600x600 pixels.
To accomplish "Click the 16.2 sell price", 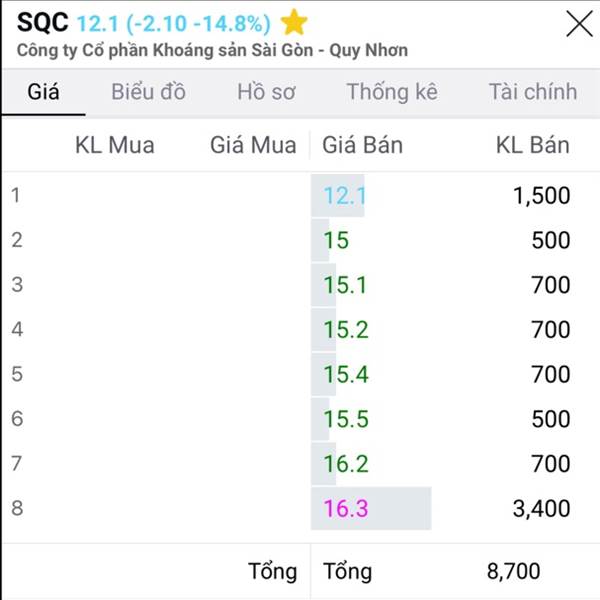I will [x=345, y=464].
